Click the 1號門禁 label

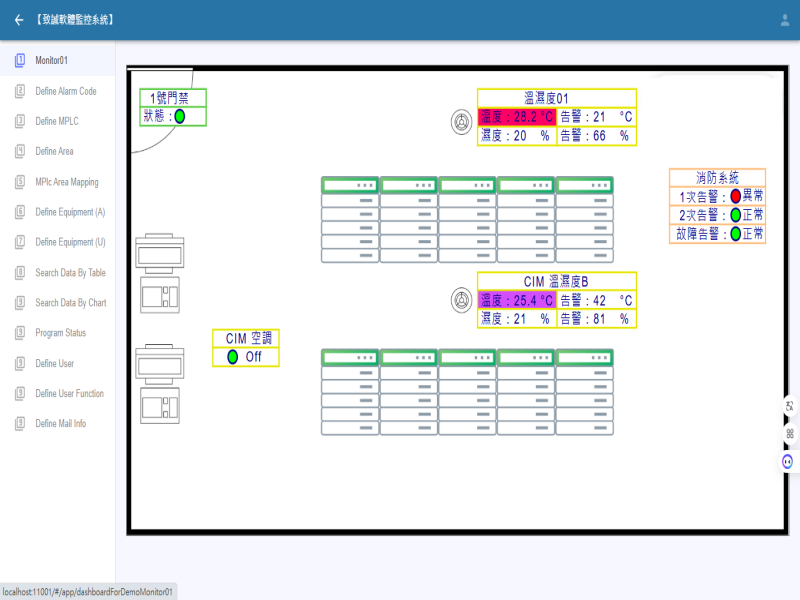(x=169, y=98)
